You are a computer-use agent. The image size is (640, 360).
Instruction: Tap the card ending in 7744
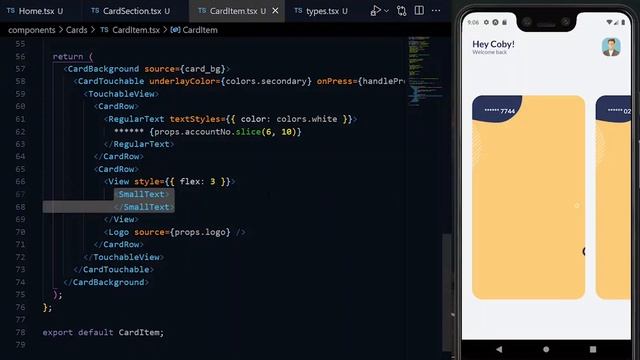click(529, 197)
